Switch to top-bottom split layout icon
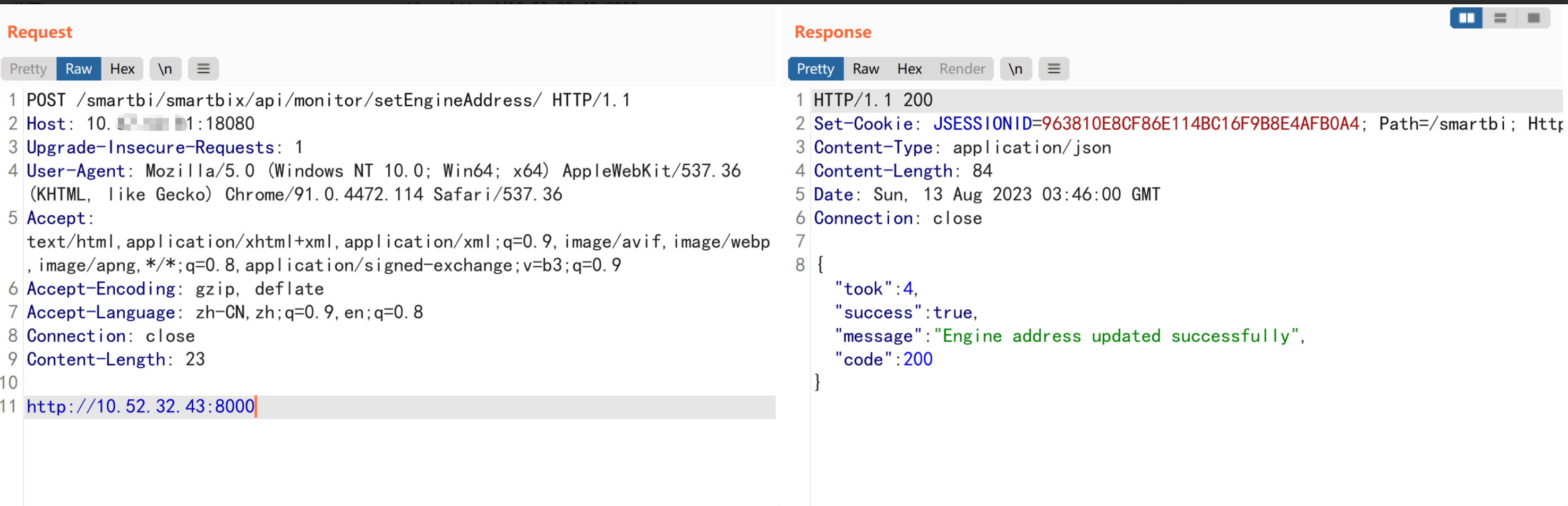1568x506 pixels. (x=1500, y=18)
